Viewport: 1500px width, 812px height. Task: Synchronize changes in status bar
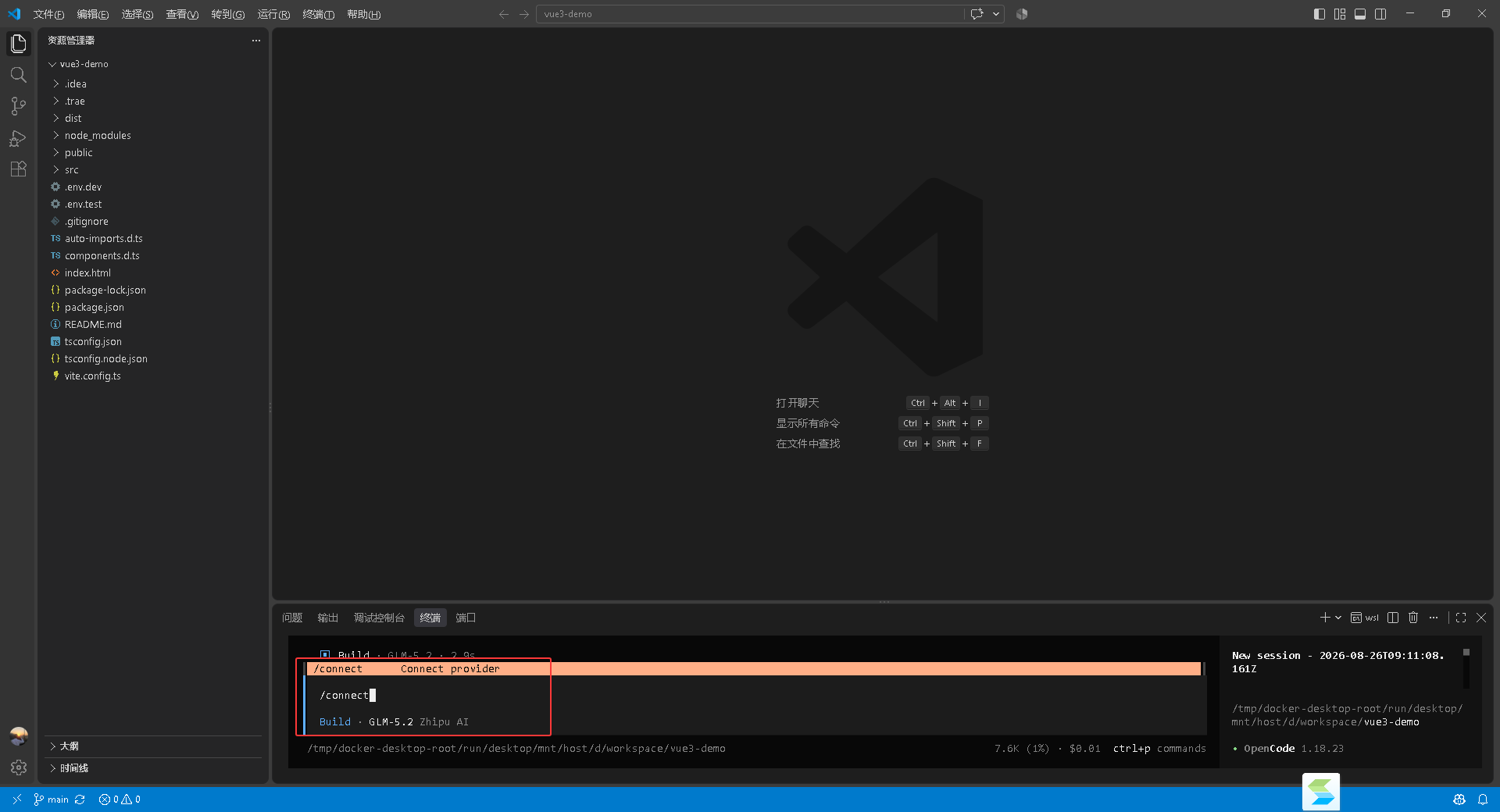(x=80, y=800)
